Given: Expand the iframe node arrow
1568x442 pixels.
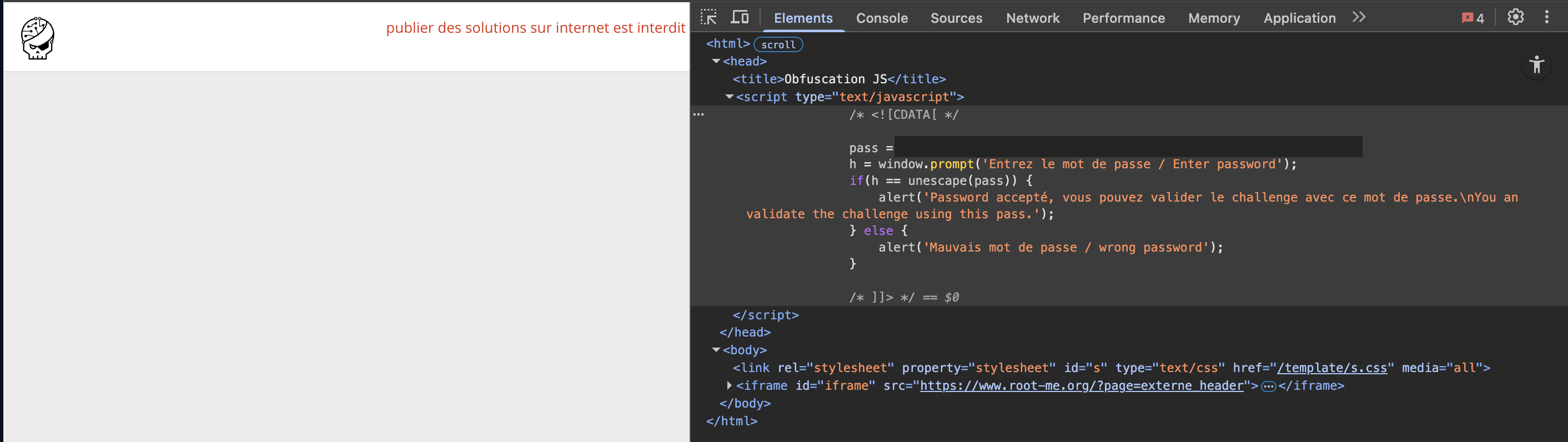Looking at the screenshot, I should pyautogui.click(x=729, y=385).
